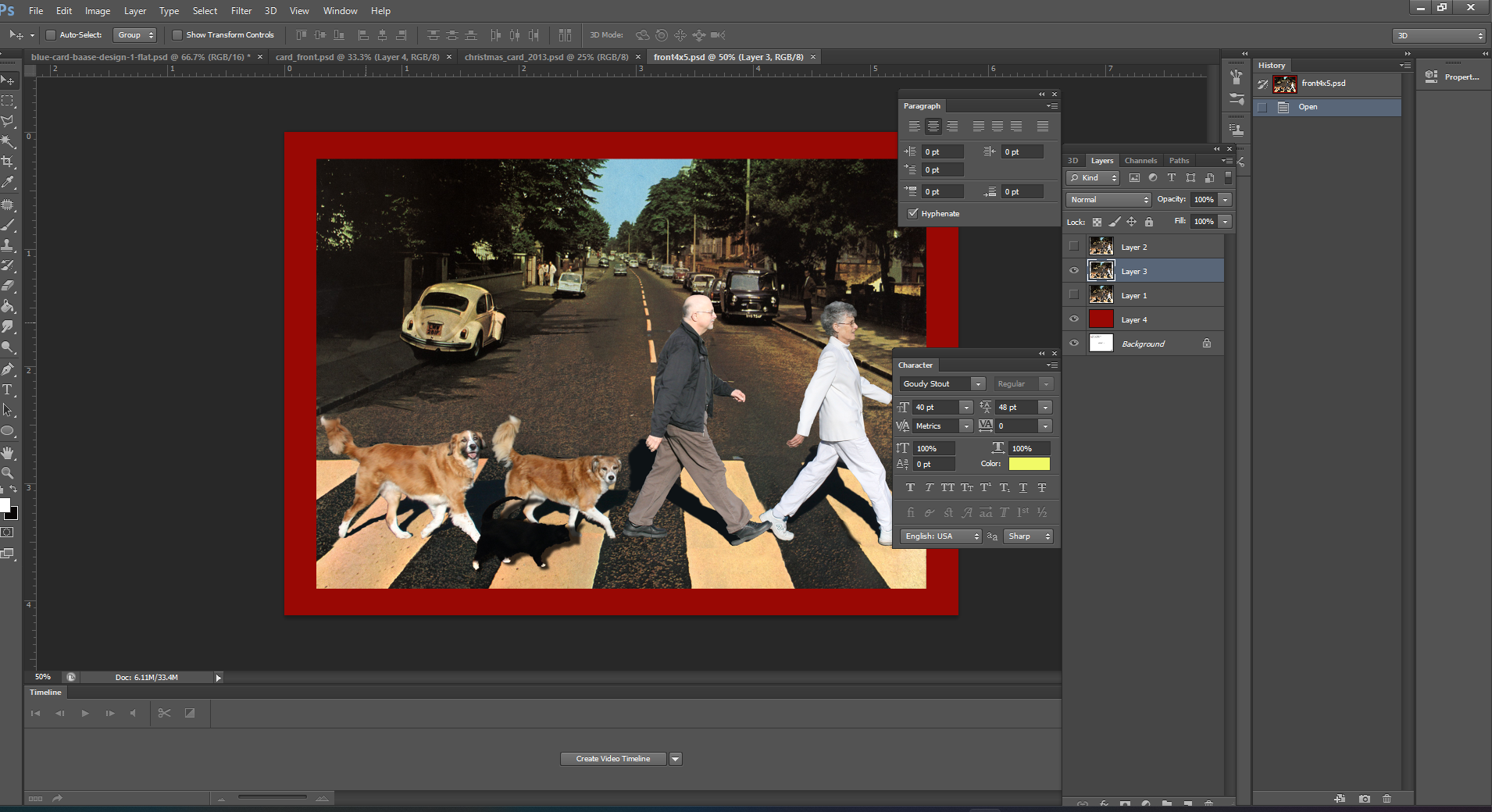
Task: Open Auto-Select Group dropdown
Action: click(x=135, y=35)
